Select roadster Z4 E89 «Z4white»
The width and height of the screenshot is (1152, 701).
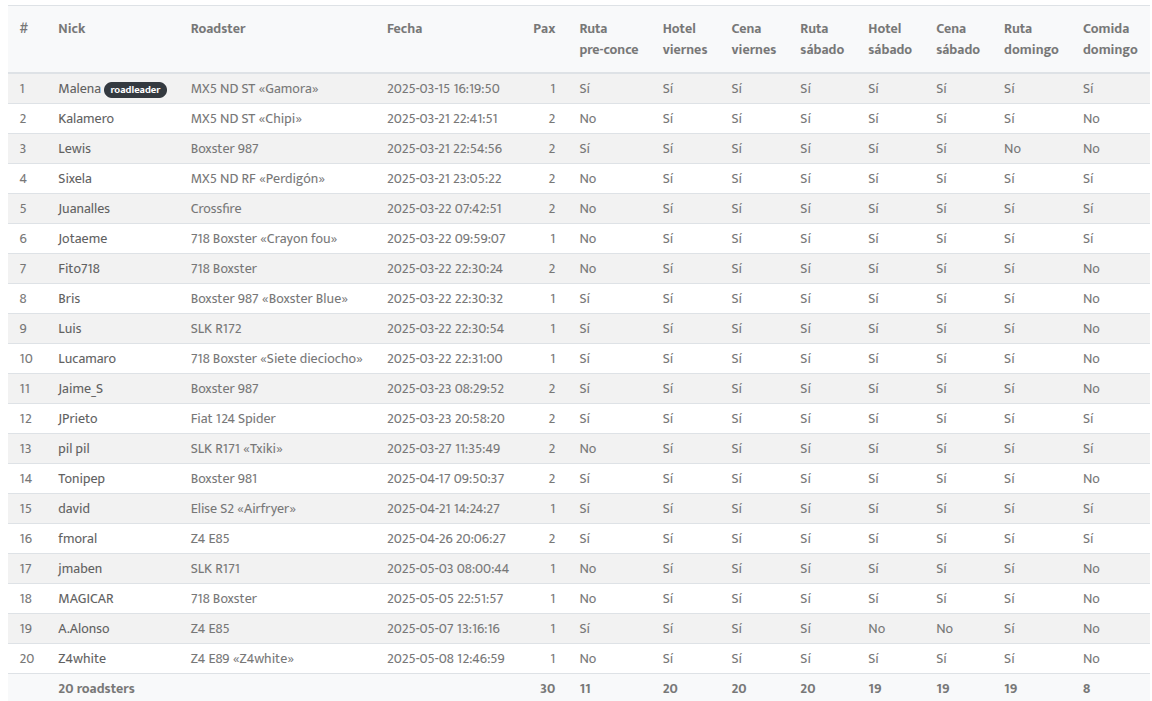(x=242, y=659)
